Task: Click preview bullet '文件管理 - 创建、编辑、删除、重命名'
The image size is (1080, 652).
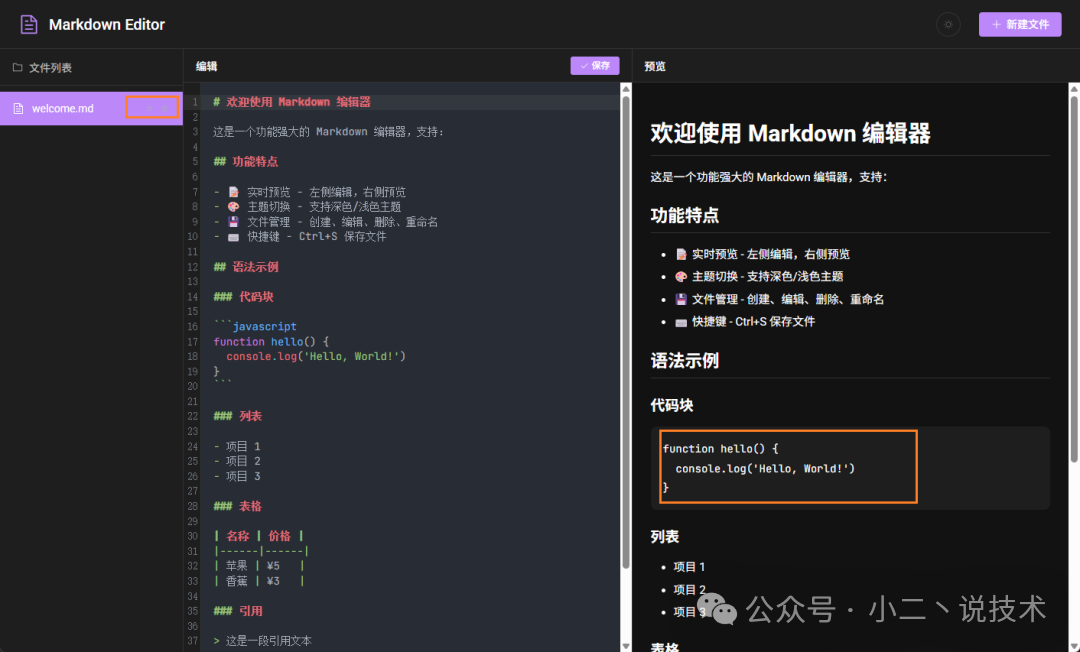Action: click(x=779, y=299)
